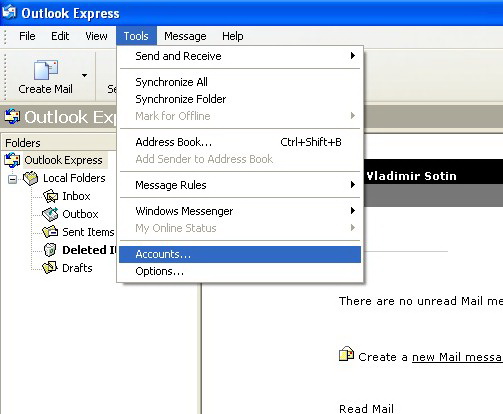503x414 pixels.
Task: Open the Outbox folder label
Action: (80, 214)
